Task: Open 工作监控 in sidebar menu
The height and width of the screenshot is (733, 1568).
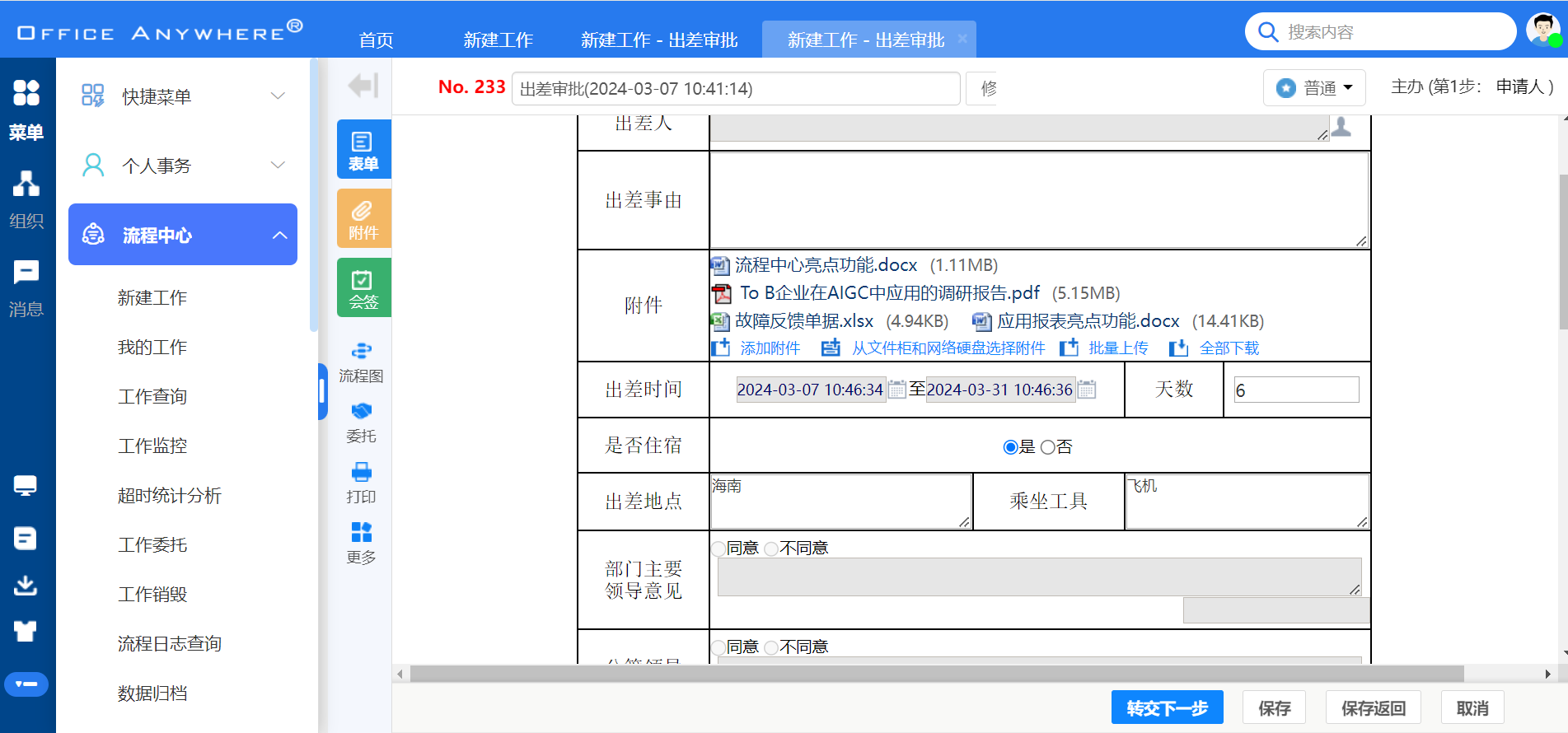Action: tap(152, 446)
